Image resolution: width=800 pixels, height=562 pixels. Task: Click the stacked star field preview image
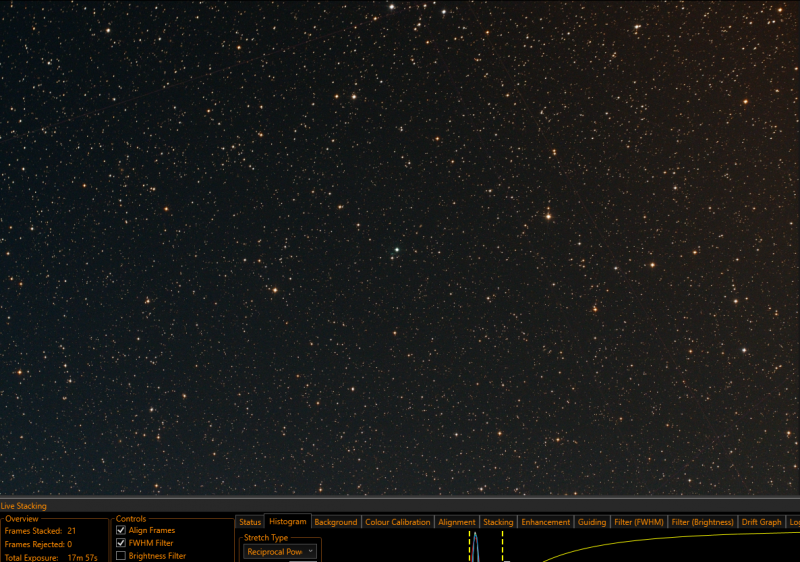pos(400,247)
